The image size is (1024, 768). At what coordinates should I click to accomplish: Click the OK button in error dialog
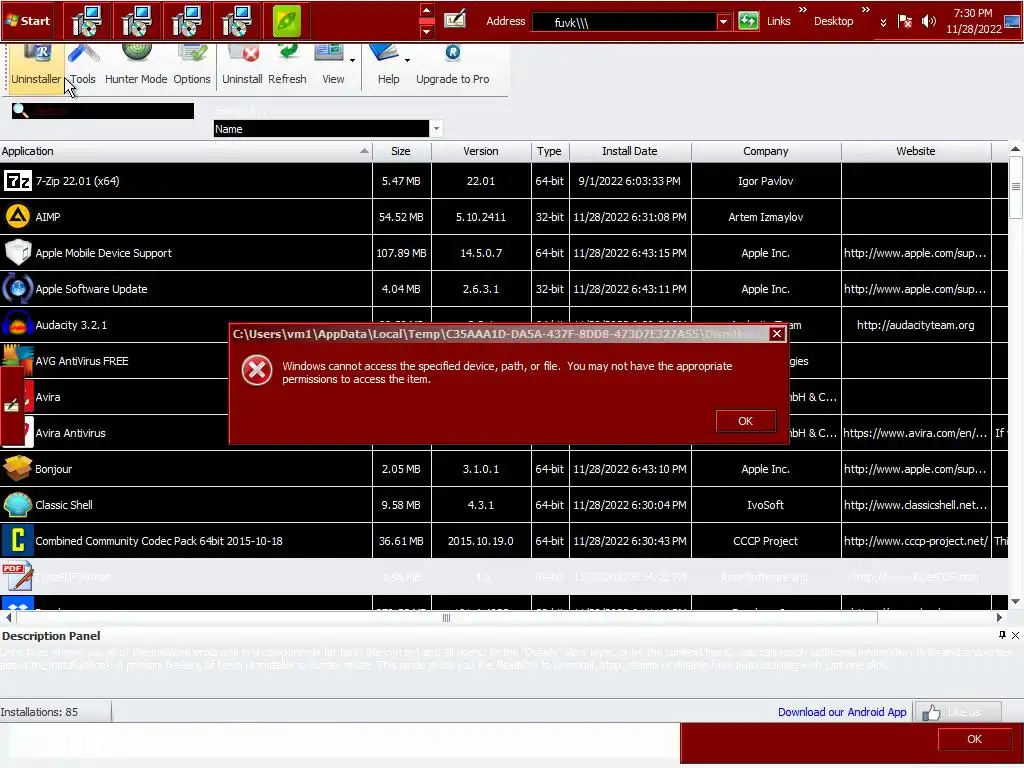pos(745,421)
